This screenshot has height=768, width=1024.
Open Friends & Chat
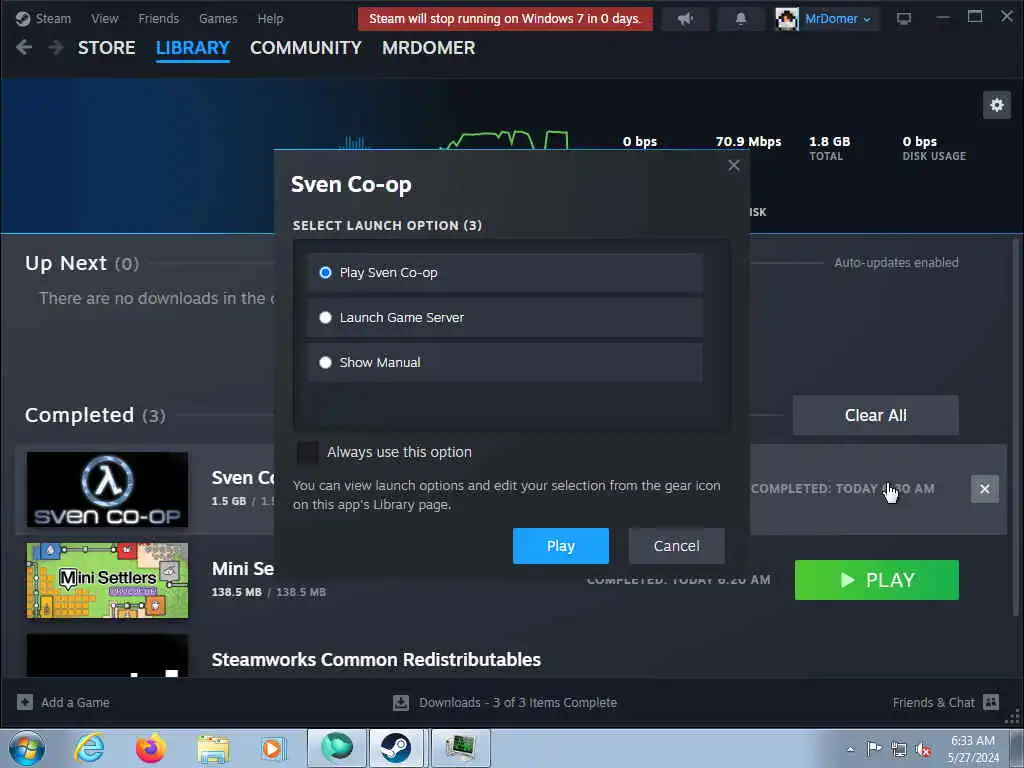[933, 703]
